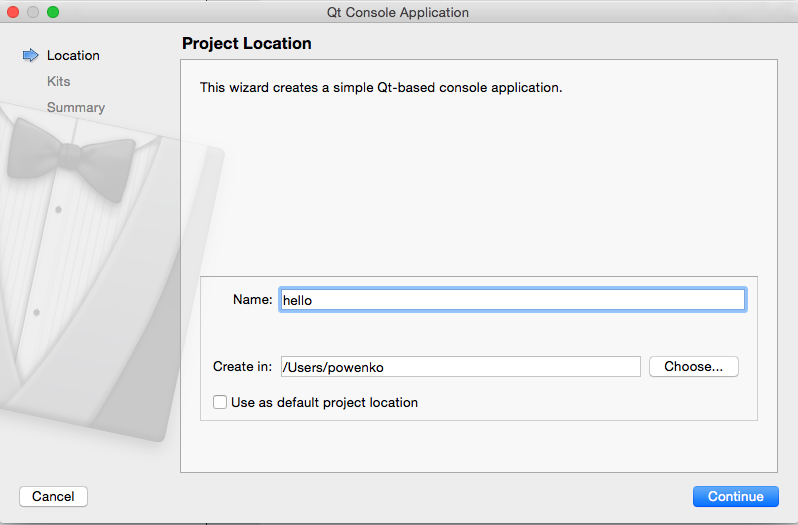Click the Qt Console Application title bar
Image resolution: width=798 pixels, height=525 pixels.
click(398, 12)
